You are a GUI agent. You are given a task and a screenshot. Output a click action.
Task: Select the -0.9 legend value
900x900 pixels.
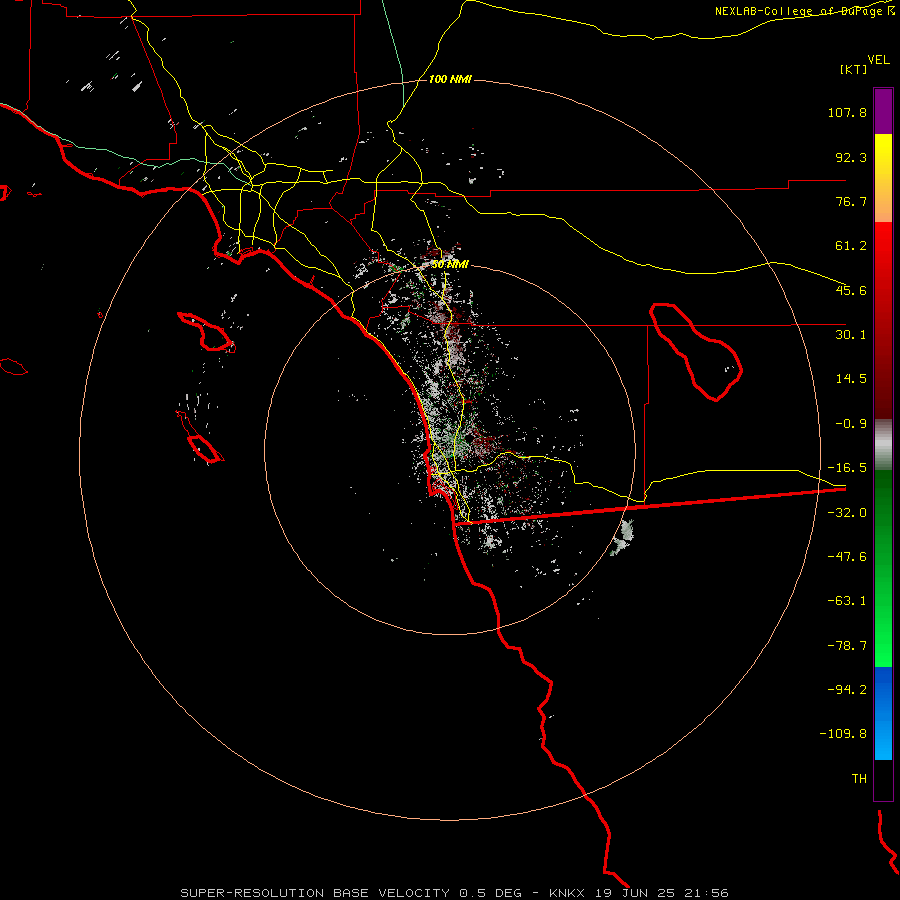coord(851,424)
